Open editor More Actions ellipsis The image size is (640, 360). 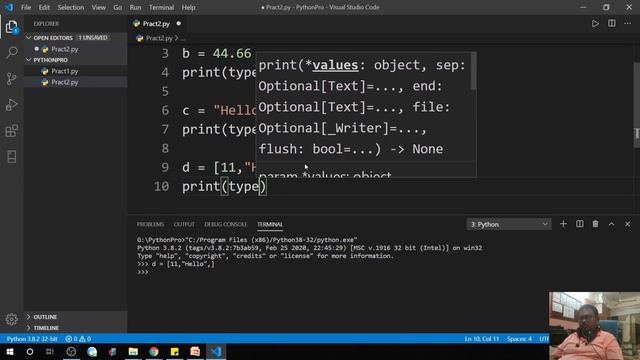[x=627, y=23]
